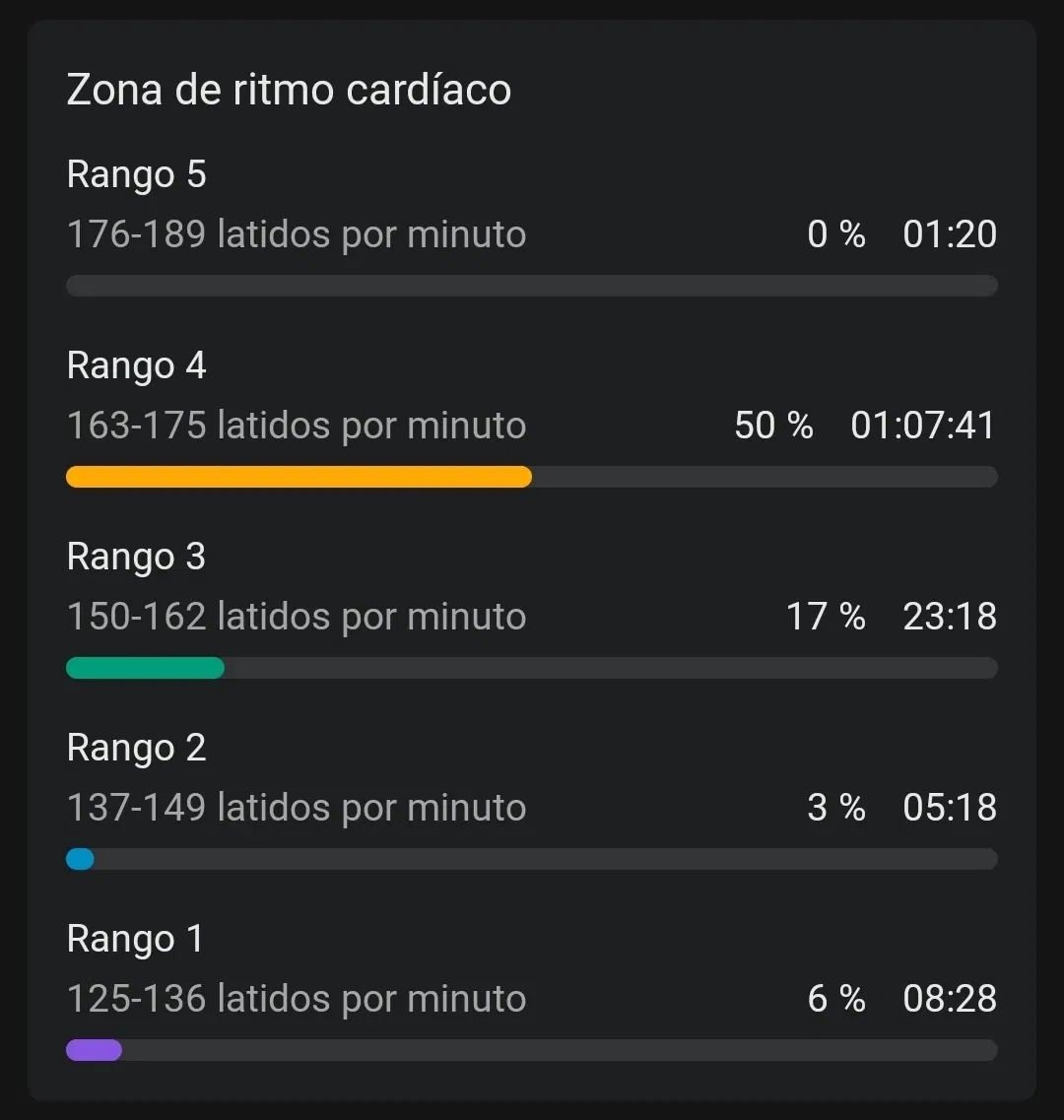Select the Rango 2 heading

click(136, 748)
